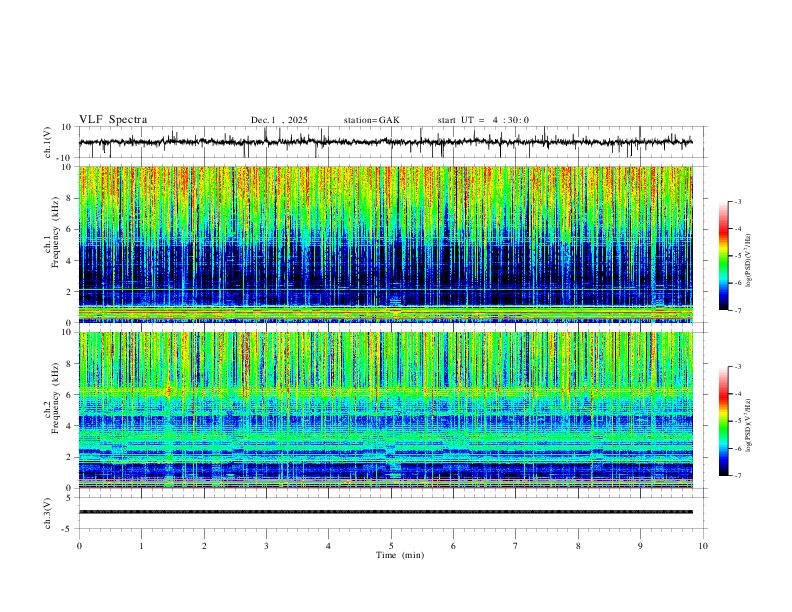Click the time axis tick label "0"
The height and width of the screenshot is (612, 792).
[x=79, y=546]
